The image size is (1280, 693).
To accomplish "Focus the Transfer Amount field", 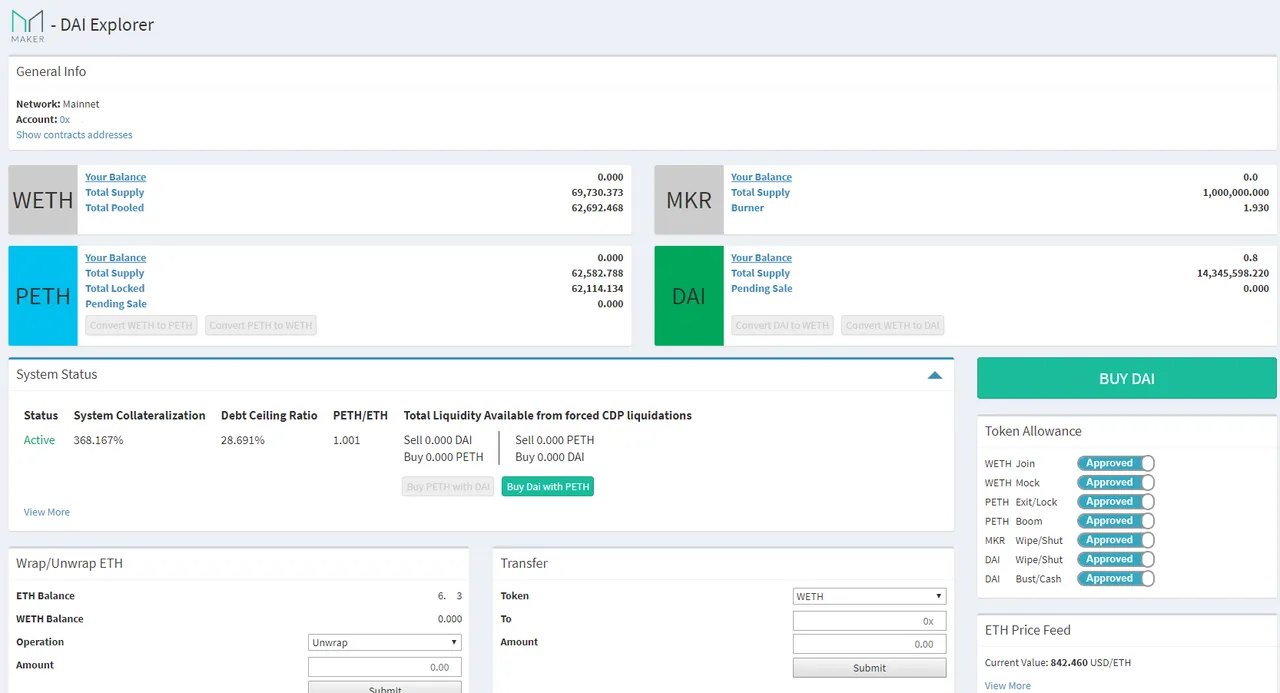I will [869, 644].
